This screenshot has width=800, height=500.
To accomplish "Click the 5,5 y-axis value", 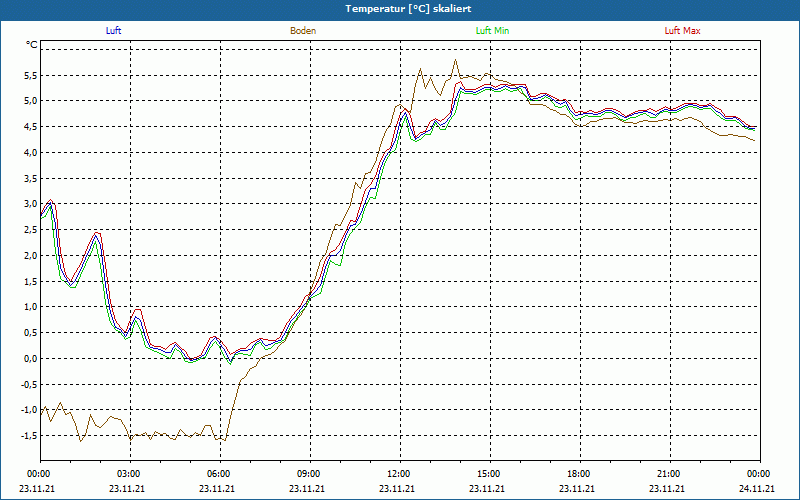I will [31, 76].
